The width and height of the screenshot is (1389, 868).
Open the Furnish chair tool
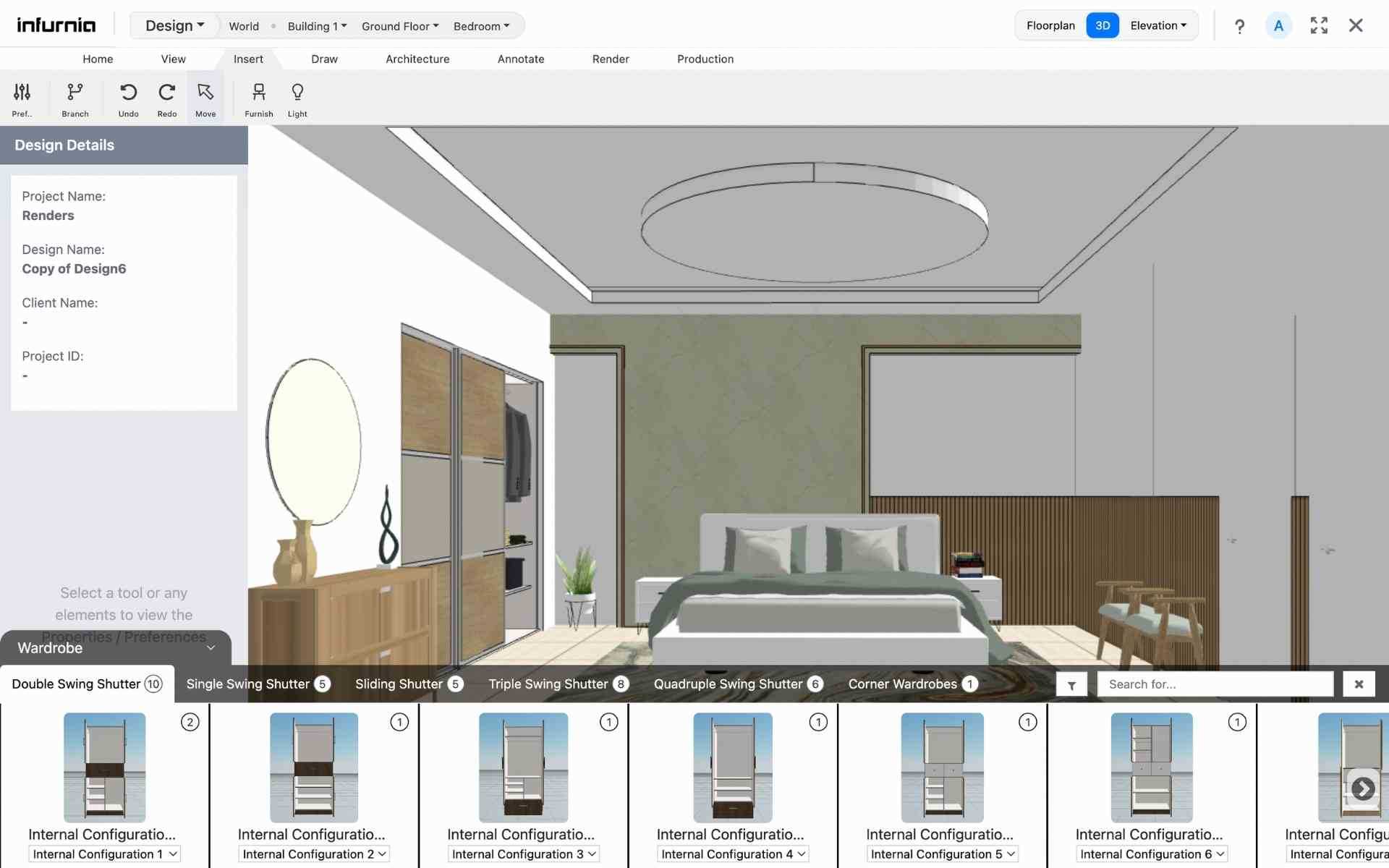[259, 92]
